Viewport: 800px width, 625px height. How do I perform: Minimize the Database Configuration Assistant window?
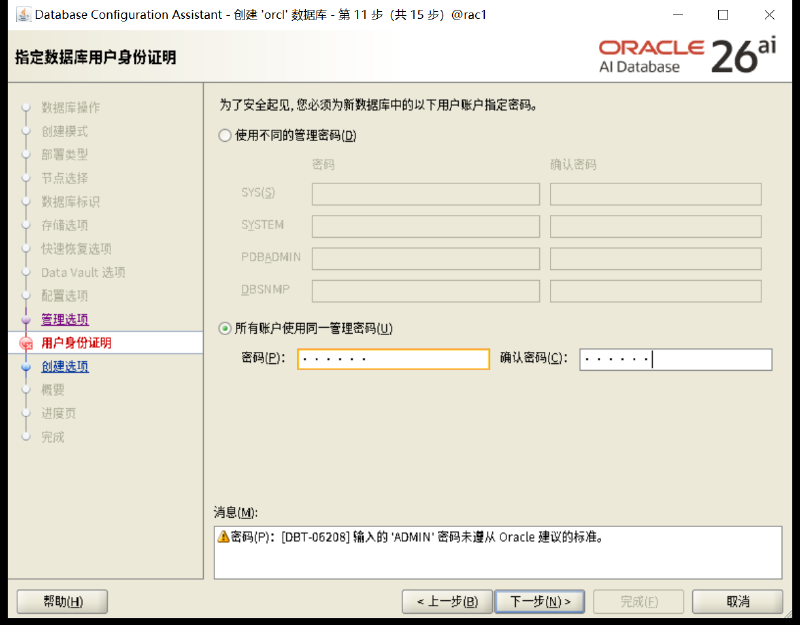(x=678, y=15)
